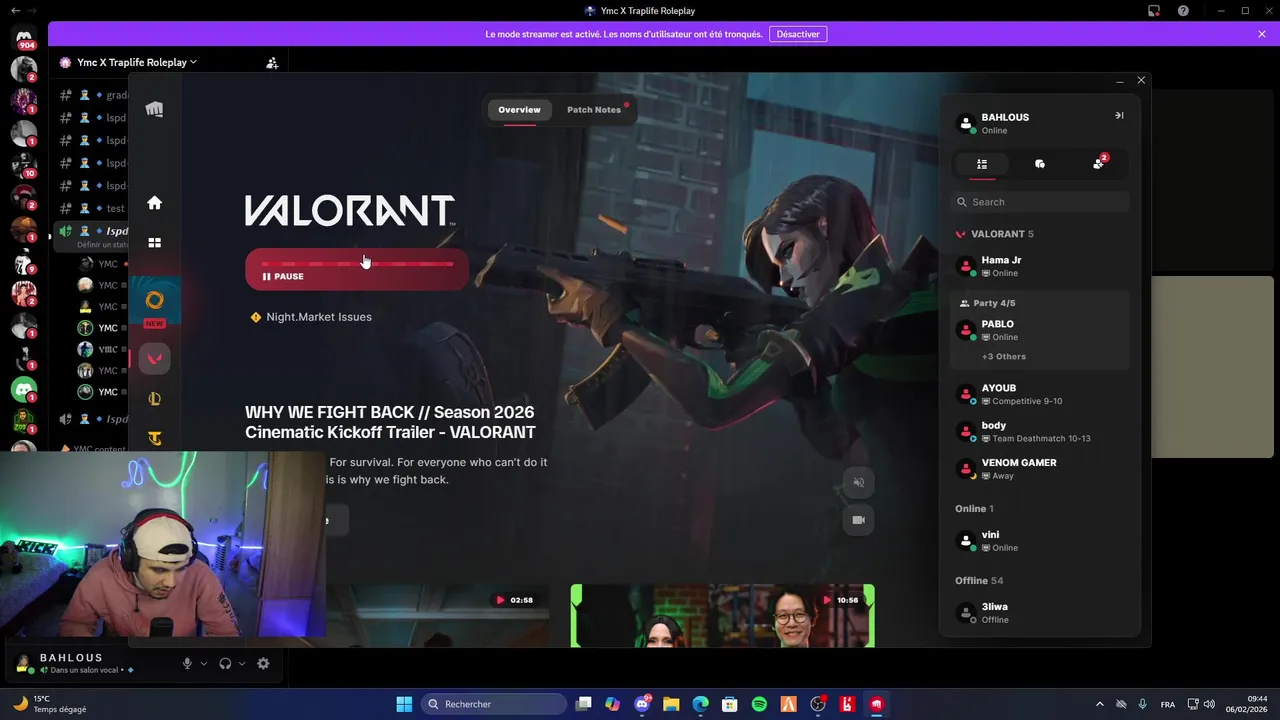The height and width of the screenshot is (720, 1280).
Task: Open friend requests with 2 notifications
Action: [1098, 163]
